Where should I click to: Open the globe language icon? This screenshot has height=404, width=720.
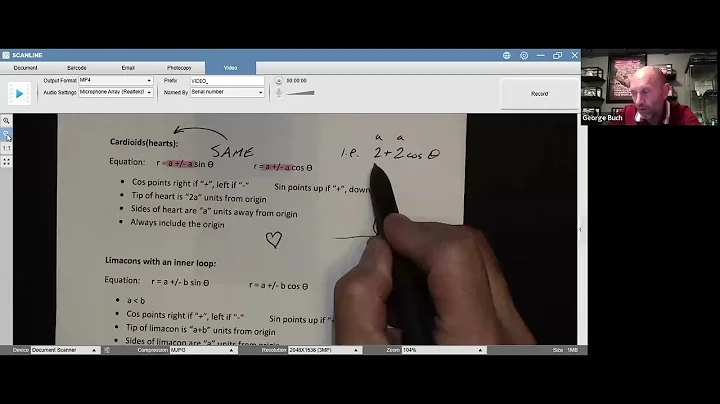(506, 55)
